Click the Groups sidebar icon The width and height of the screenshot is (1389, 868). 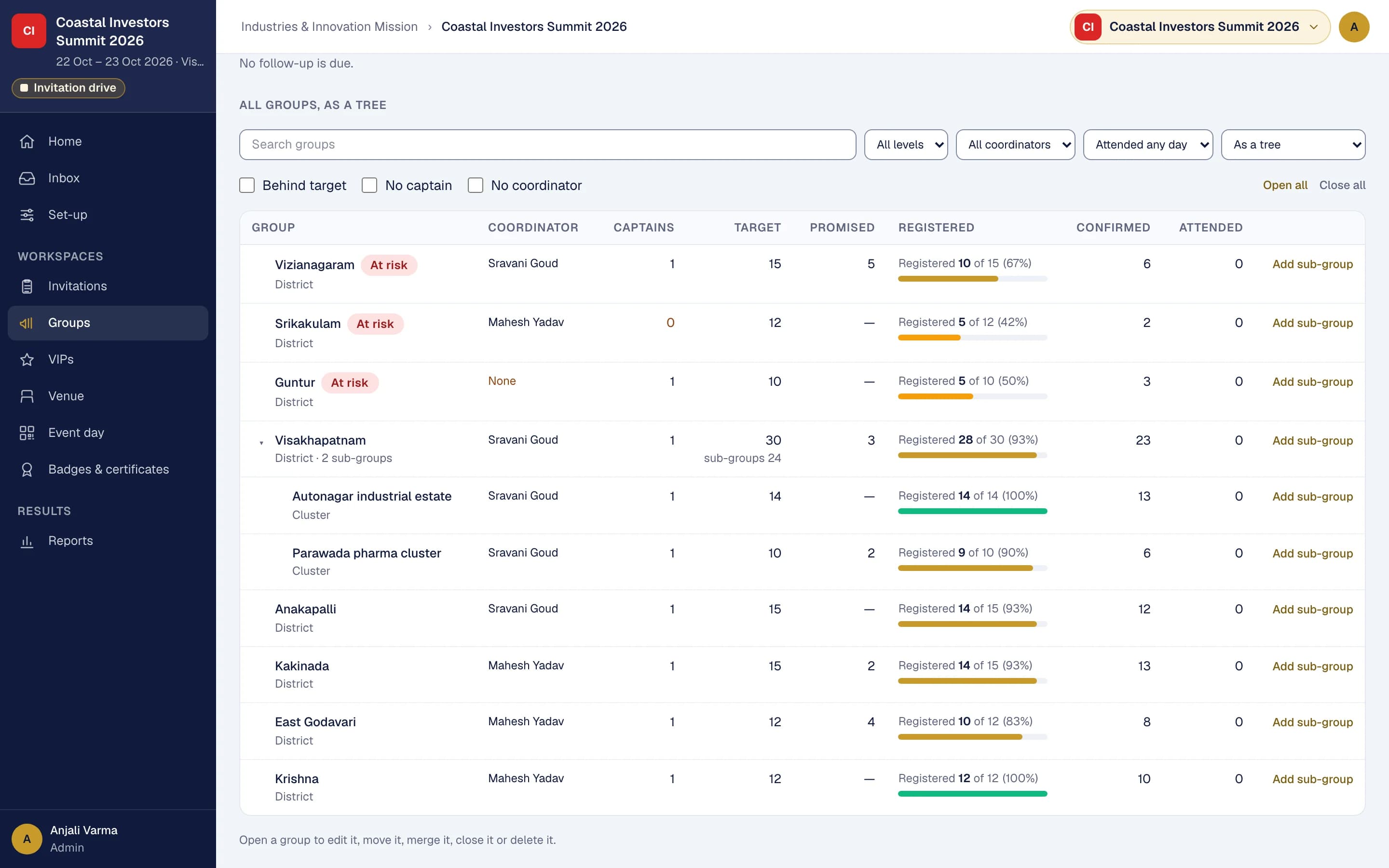click(x=27, y=323)
